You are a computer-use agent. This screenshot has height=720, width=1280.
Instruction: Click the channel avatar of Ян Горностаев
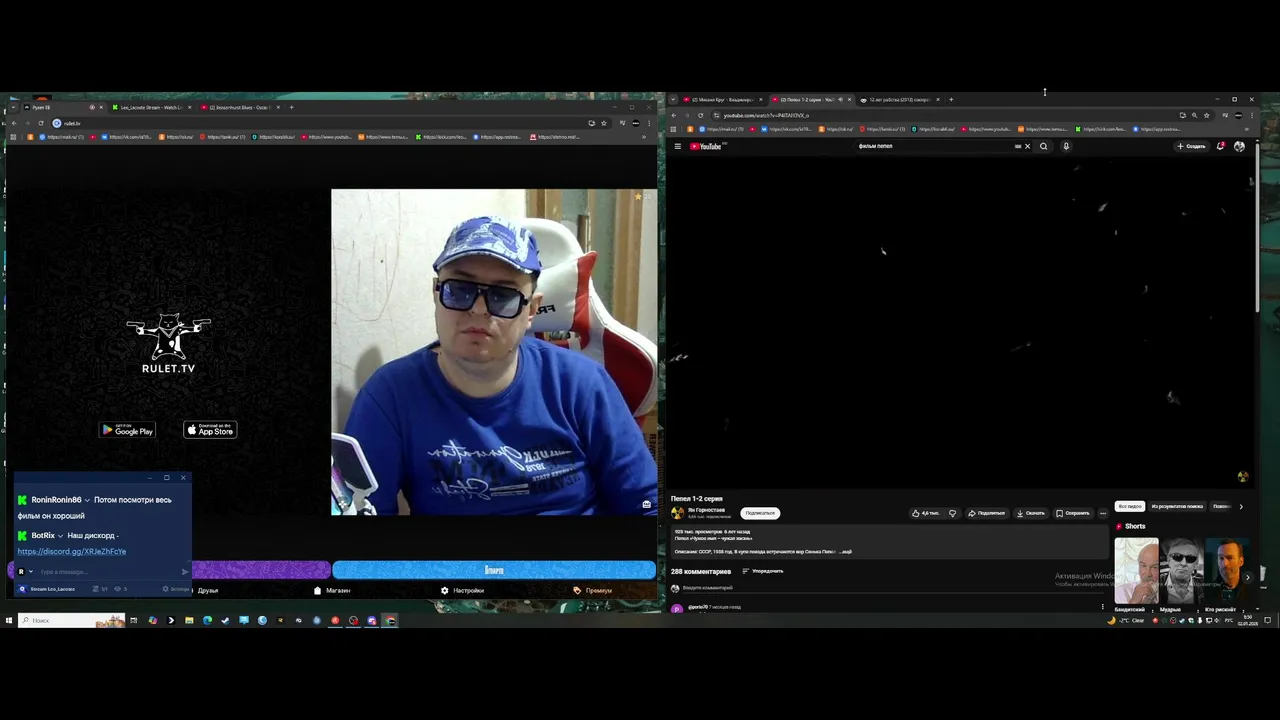(677, 513)
